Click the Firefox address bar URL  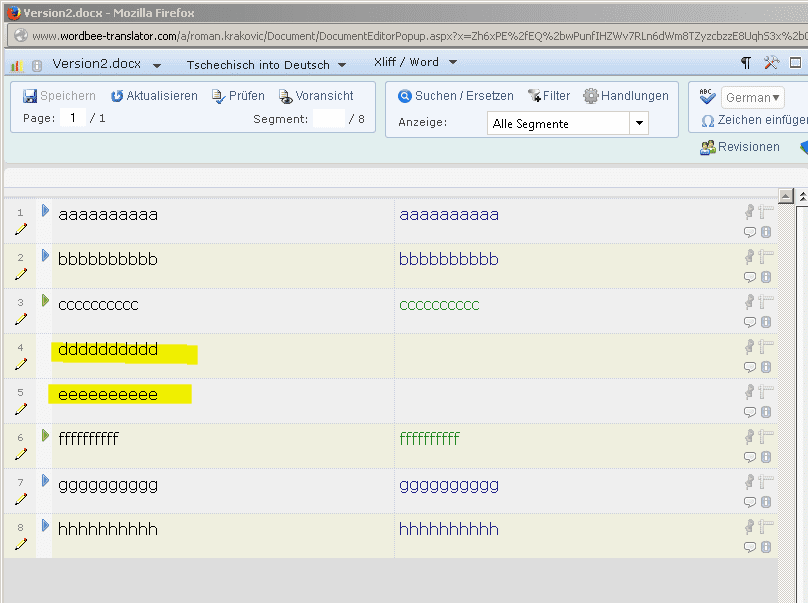click(420, 36)
